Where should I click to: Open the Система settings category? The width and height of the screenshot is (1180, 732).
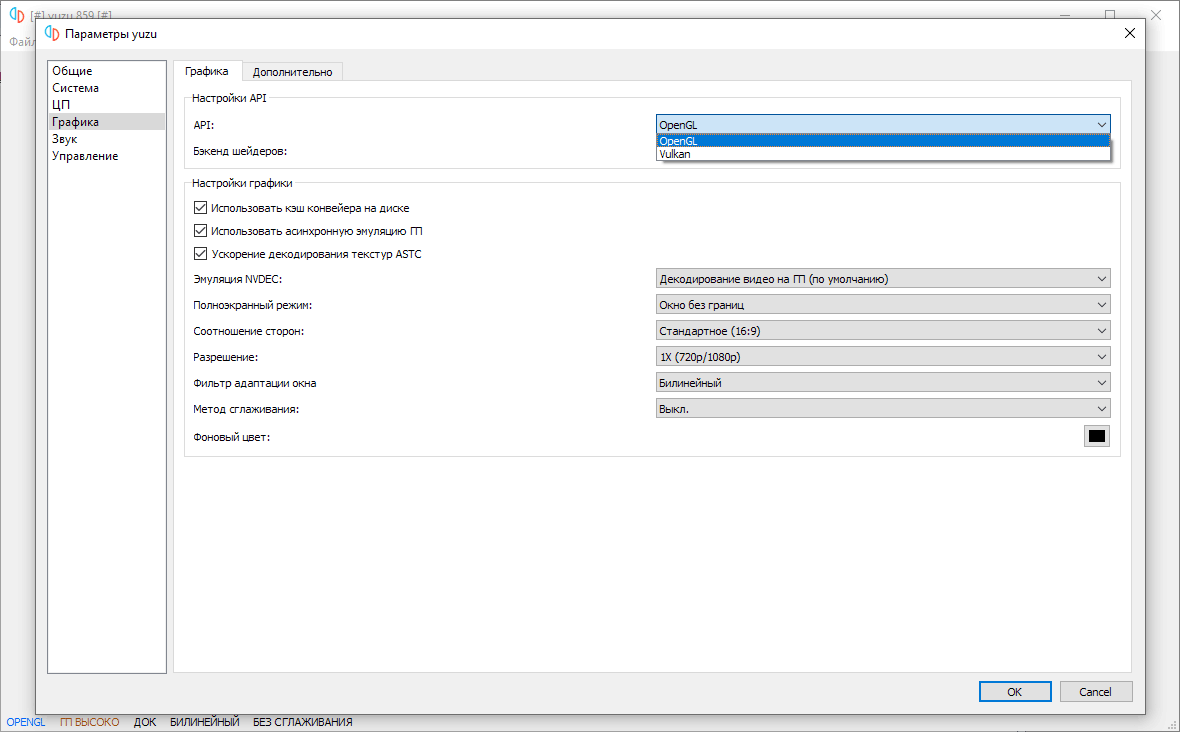coord(106,88)
